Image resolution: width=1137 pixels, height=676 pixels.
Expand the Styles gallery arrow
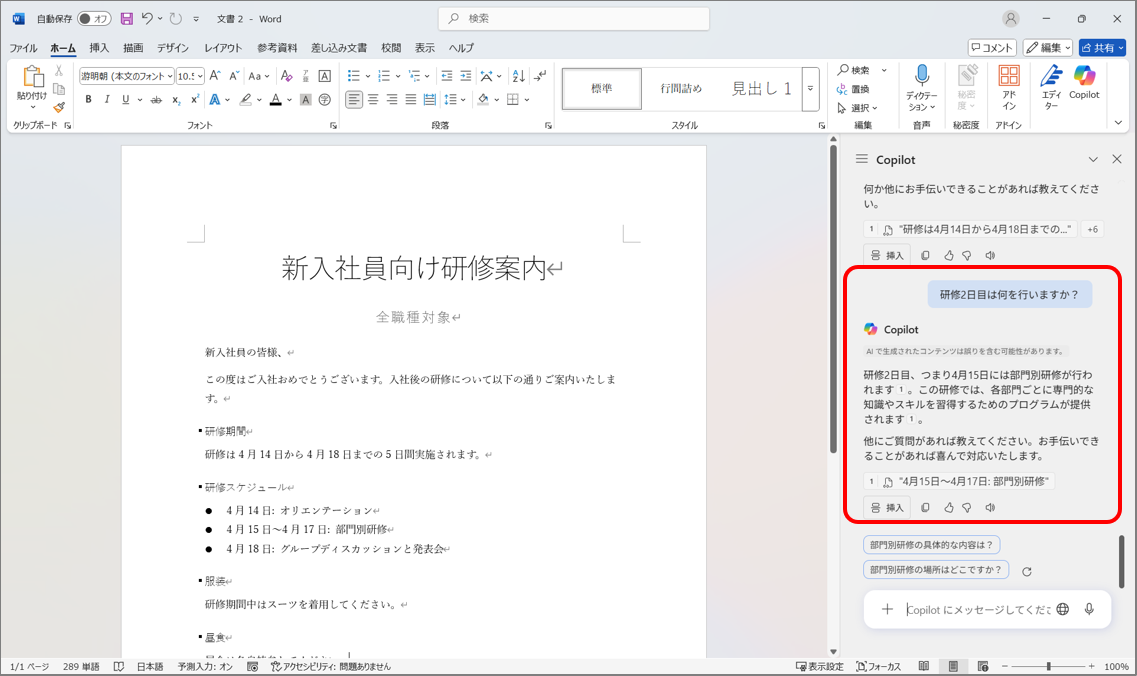pyautogui.click(x=811, y=88)
